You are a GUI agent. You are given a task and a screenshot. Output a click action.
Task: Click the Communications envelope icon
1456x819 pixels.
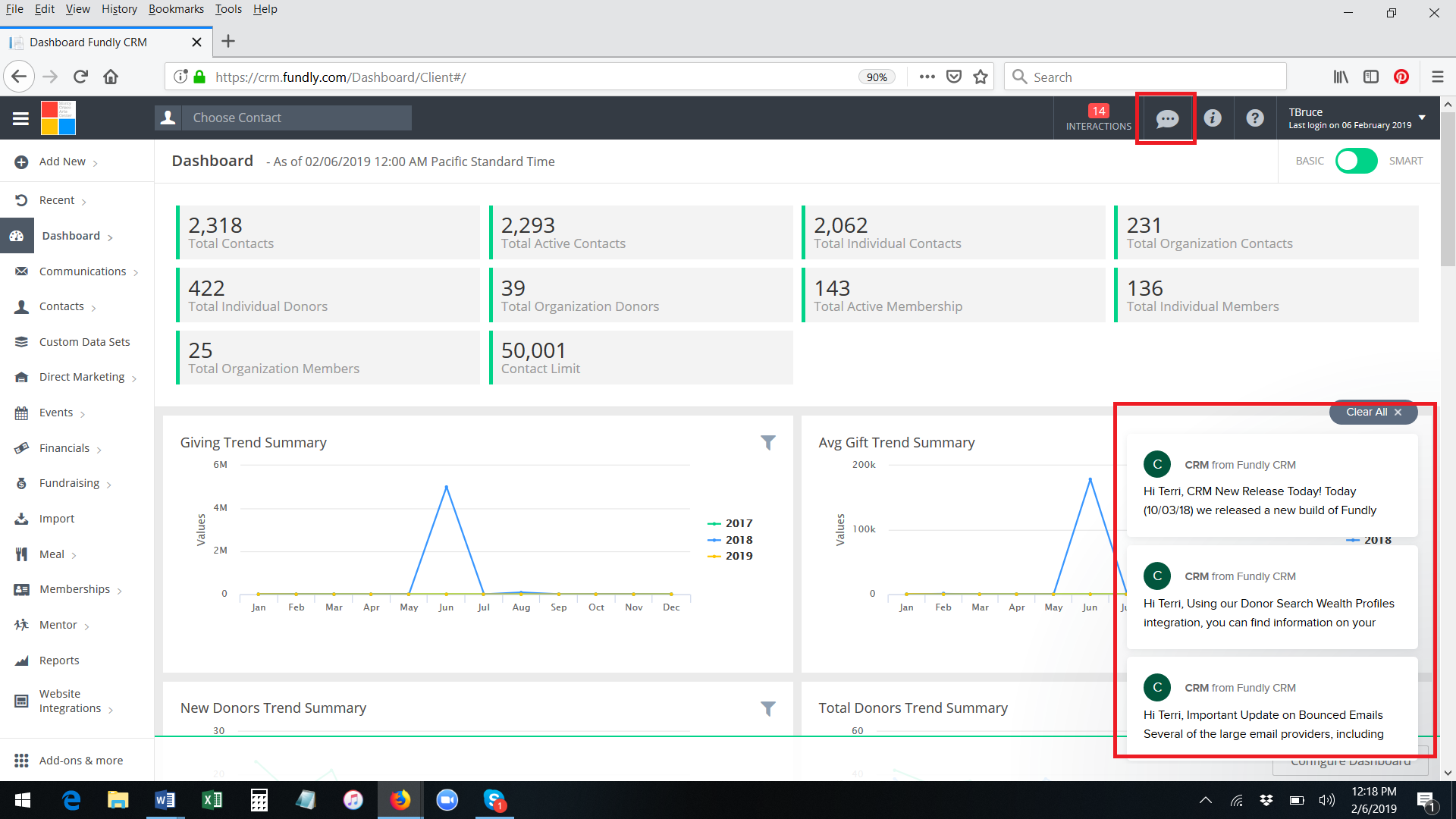(21, 271)
